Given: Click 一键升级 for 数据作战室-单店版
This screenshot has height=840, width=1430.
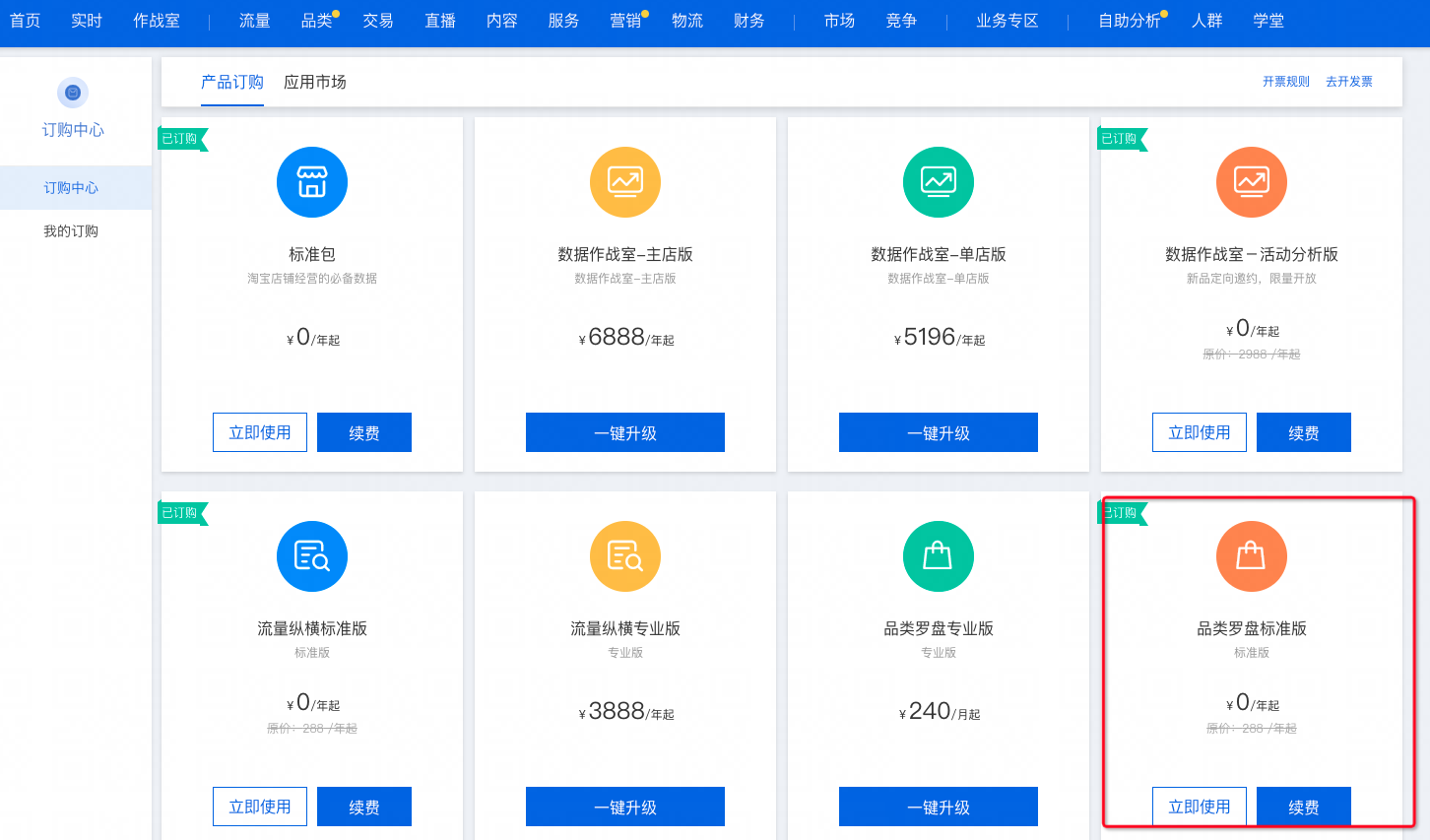Looking at the screenshot, I should [x=939, y=432].
